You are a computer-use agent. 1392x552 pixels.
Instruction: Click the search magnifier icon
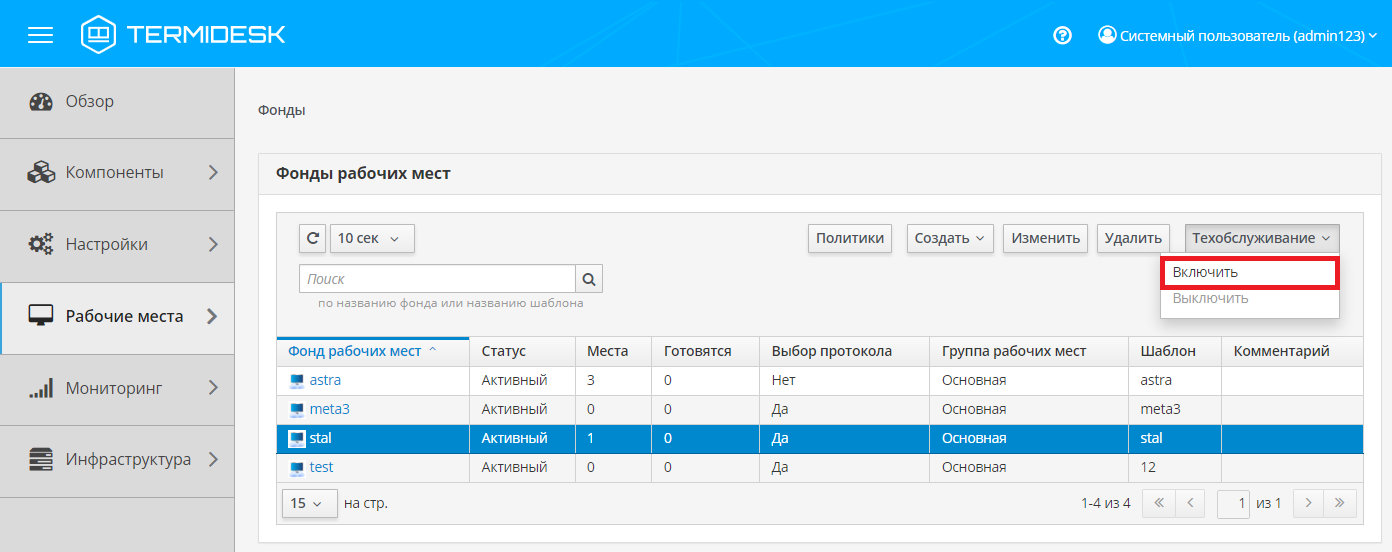[x=589, y=279]
